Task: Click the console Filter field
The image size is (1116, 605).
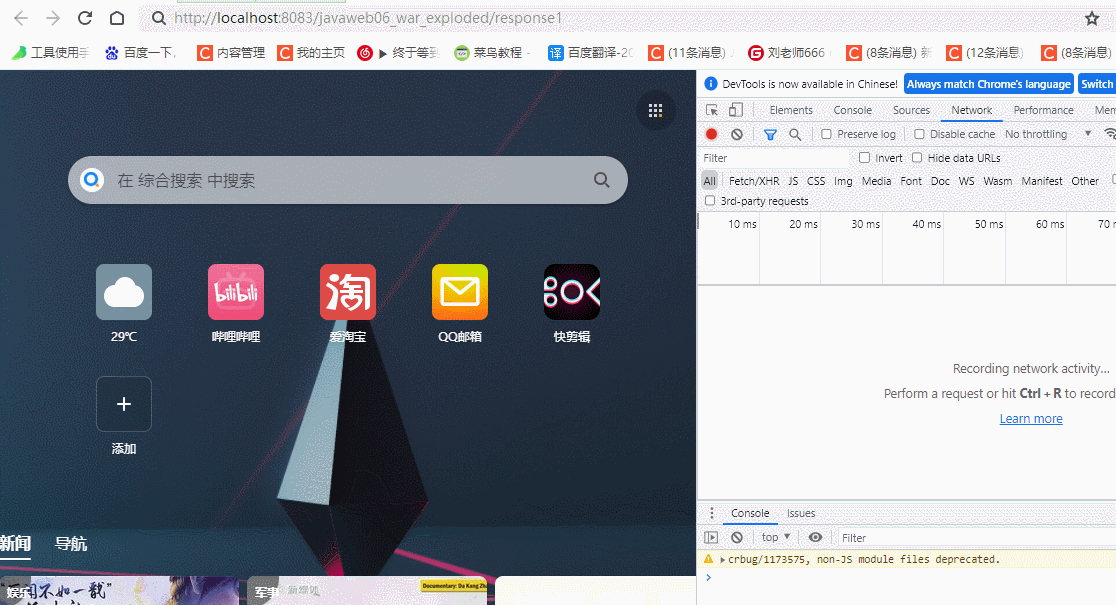Action: 975,538
